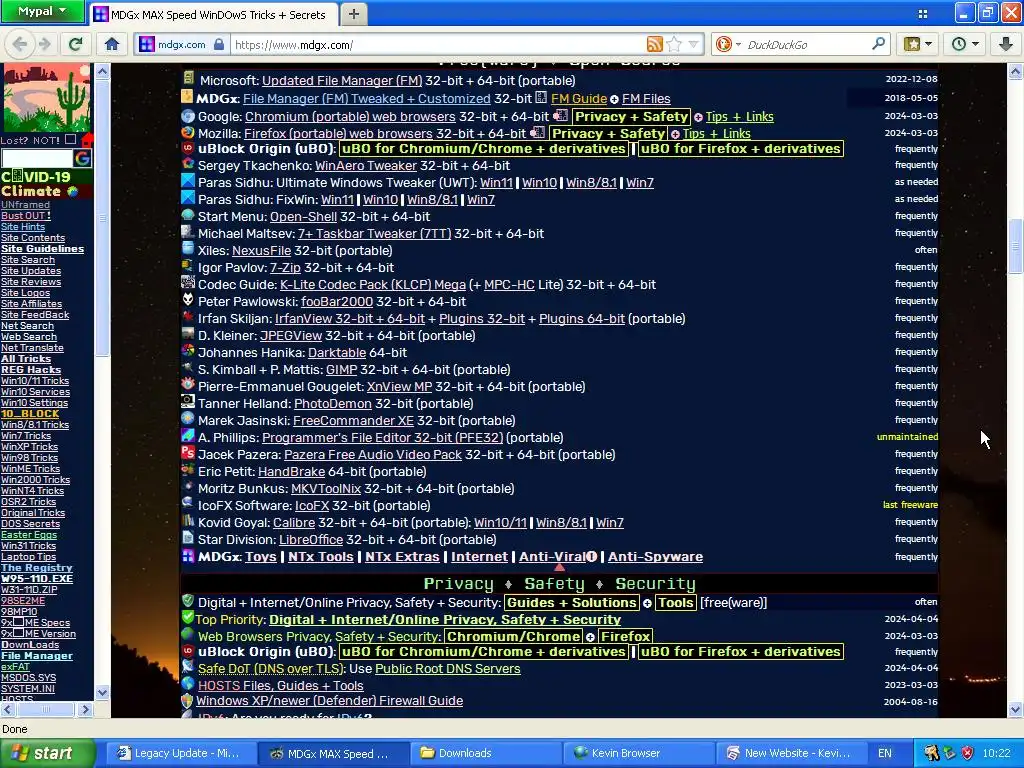Go forward with the Forward arrow
Image resolution: width=1024 pixels, height=768 pixels.
(44, 44)
